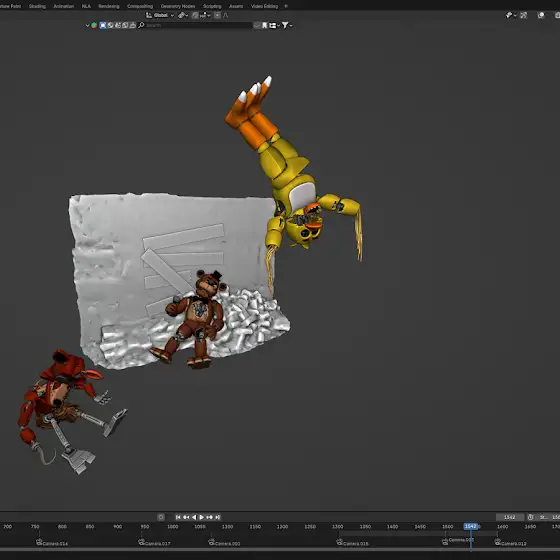
Task: Select the Camera.017 timeline marker
Action: [154, 543]
